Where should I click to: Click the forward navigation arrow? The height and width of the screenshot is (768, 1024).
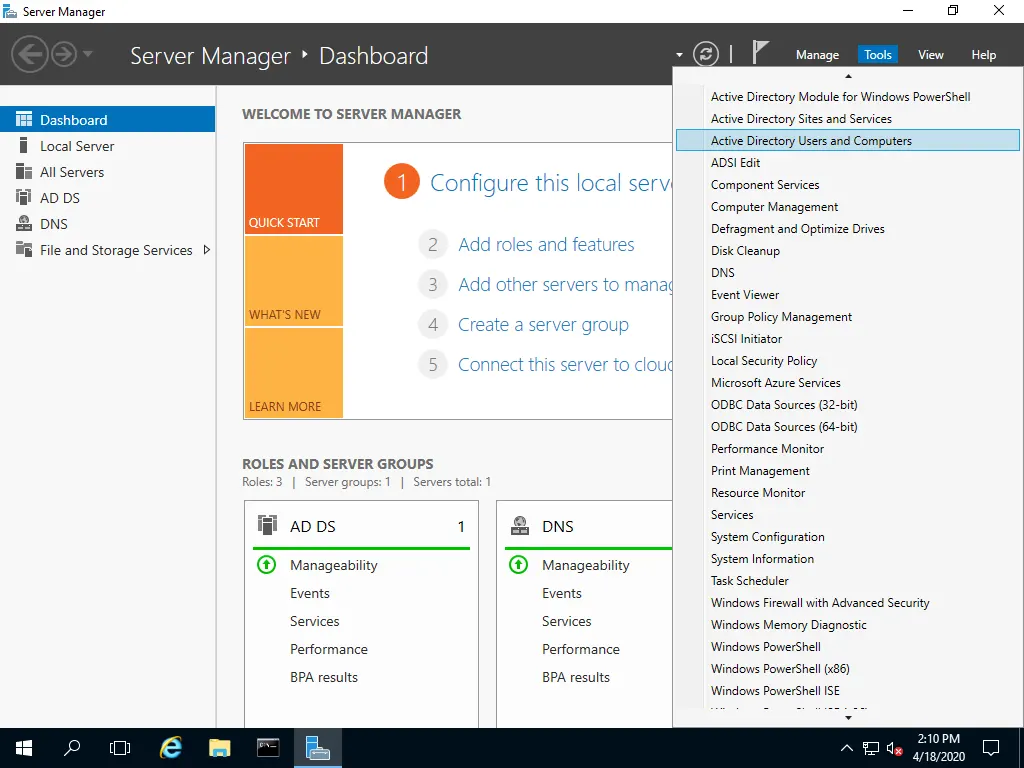coord(64,54)
